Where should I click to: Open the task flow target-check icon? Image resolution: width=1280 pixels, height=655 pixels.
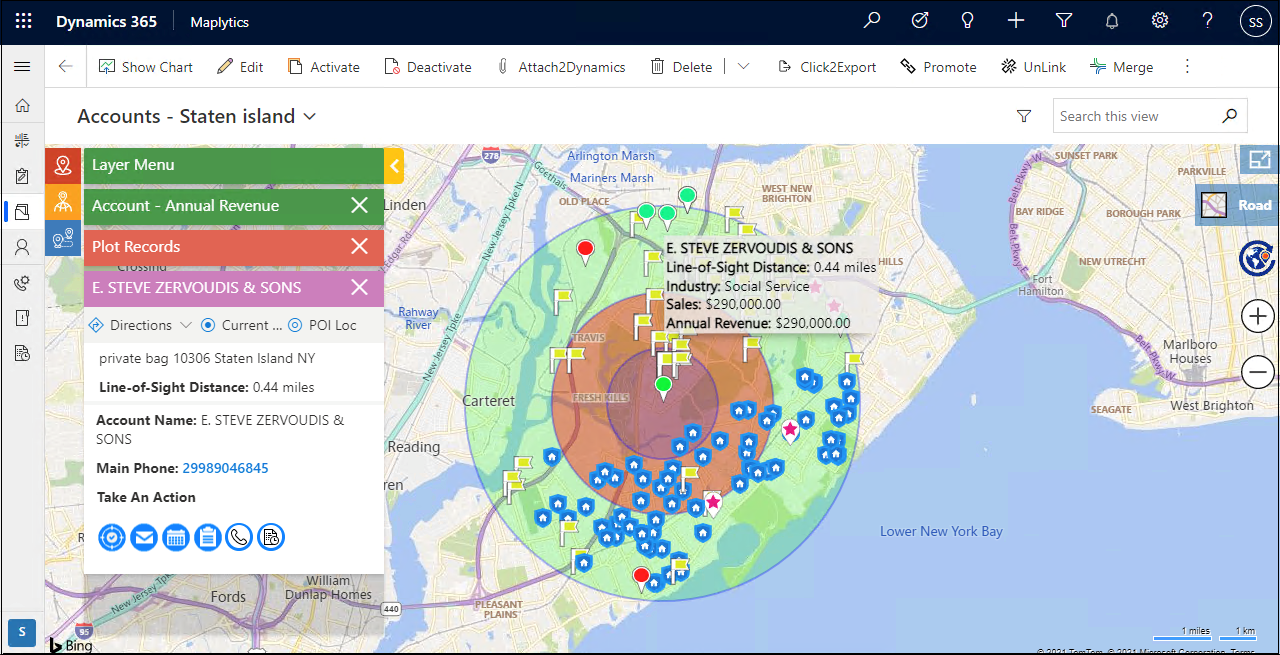click(x=920, y=21)
